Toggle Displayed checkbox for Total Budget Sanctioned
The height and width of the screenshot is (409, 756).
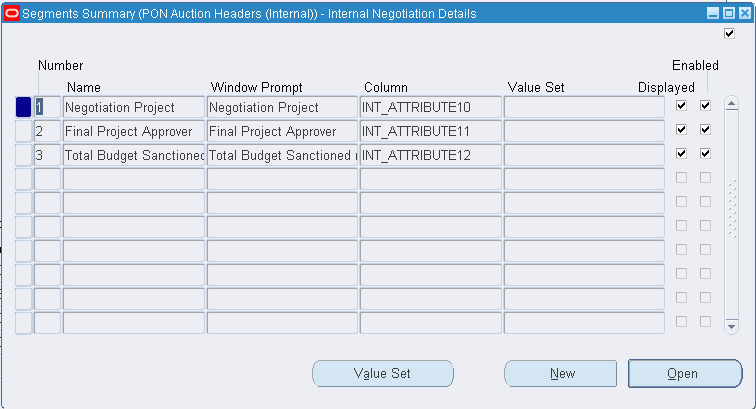[681, 153]
